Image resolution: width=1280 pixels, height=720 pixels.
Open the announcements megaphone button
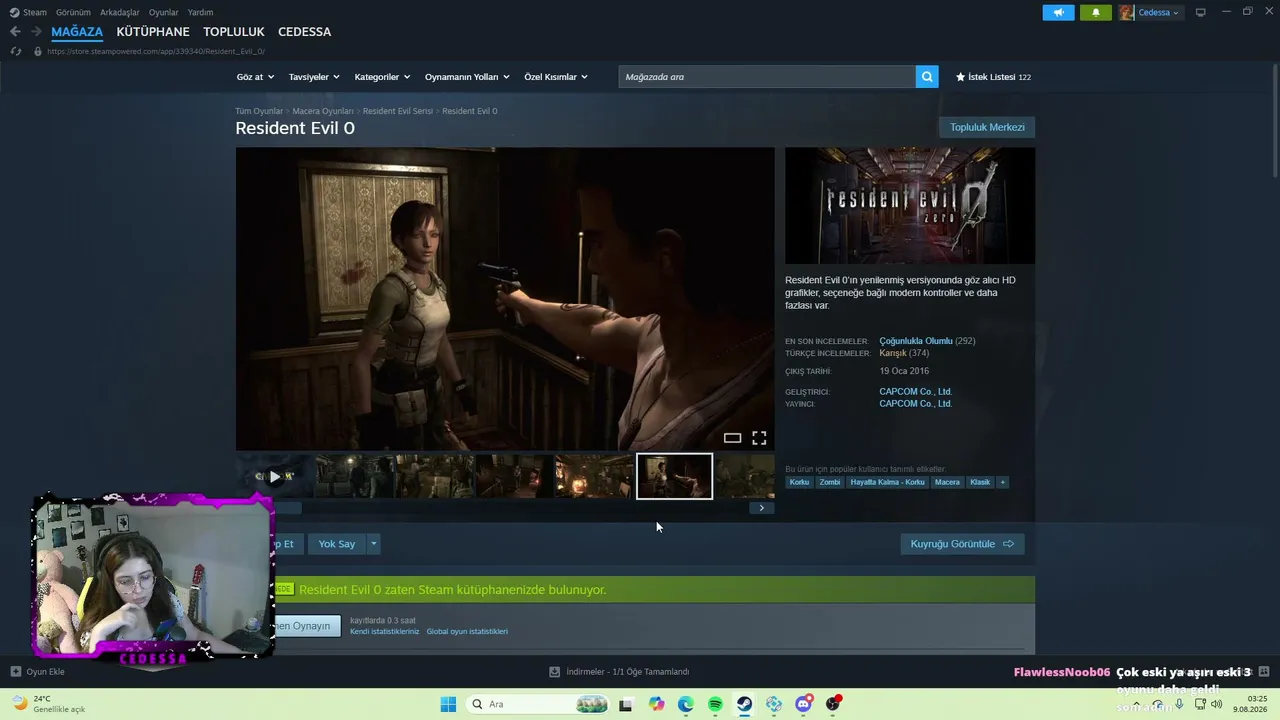click(1058, 13)
